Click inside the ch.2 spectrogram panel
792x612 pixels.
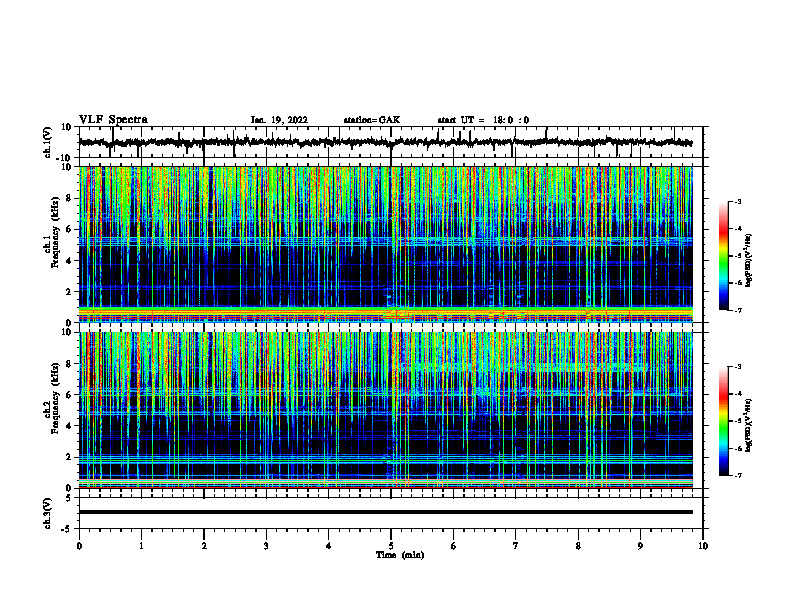(385, 410)
